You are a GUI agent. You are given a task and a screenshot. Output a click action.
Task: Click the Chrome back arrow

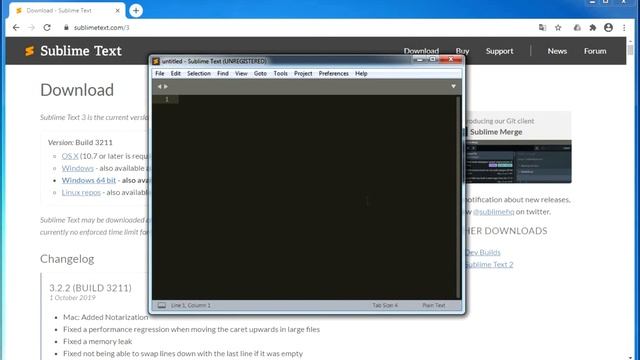[16, 27]
